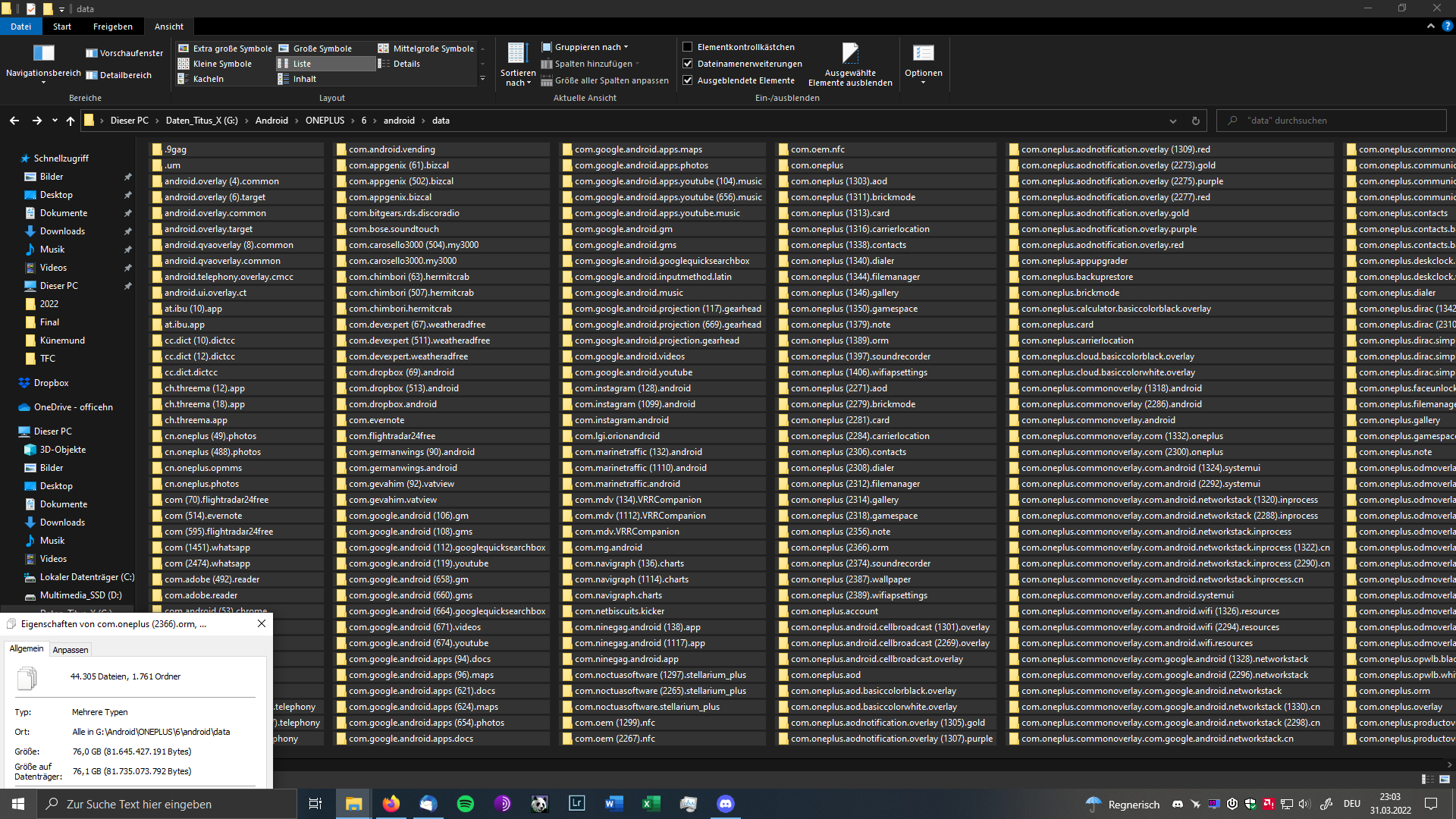Select folder com.evernote

(x=441, y=420)
